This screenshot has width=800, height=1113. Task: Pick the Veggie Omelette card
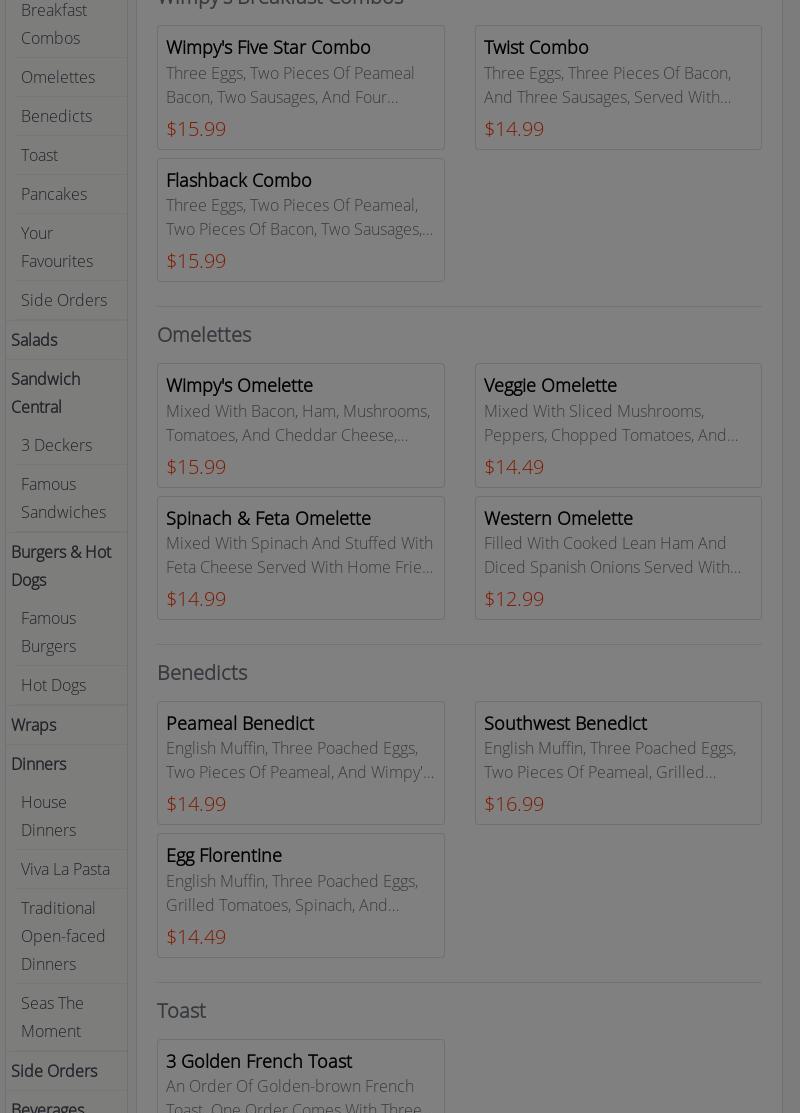[618, 425]
